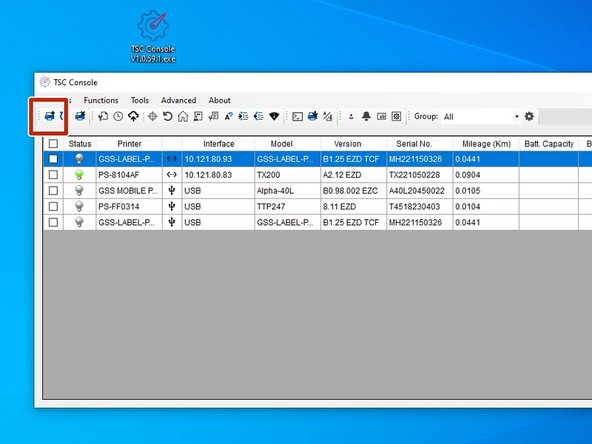Select the TTP247 model cell

click(x=287, y=207)
